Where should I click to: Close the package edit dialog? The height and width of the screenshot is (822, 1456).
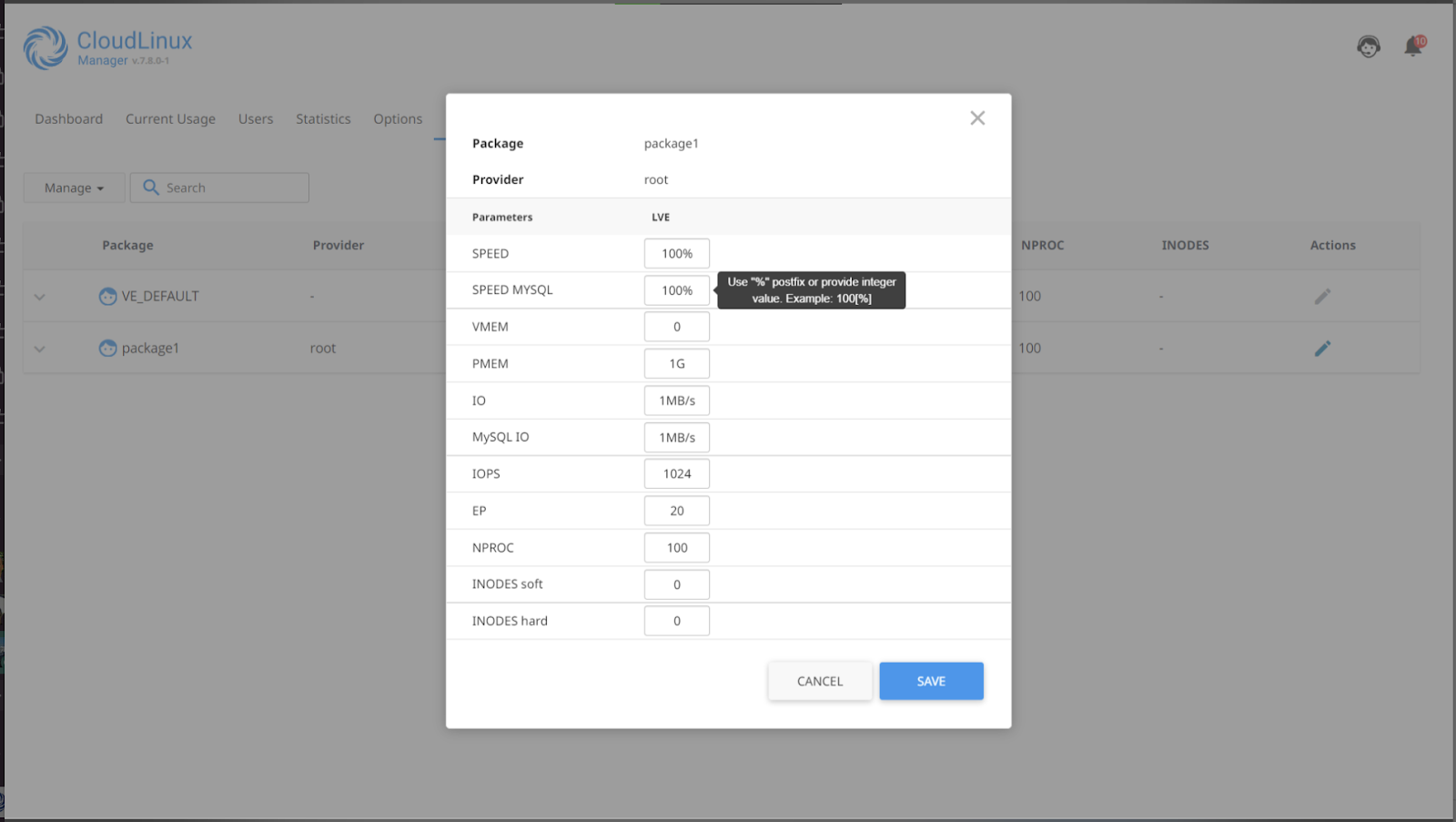tap(977, 117)
